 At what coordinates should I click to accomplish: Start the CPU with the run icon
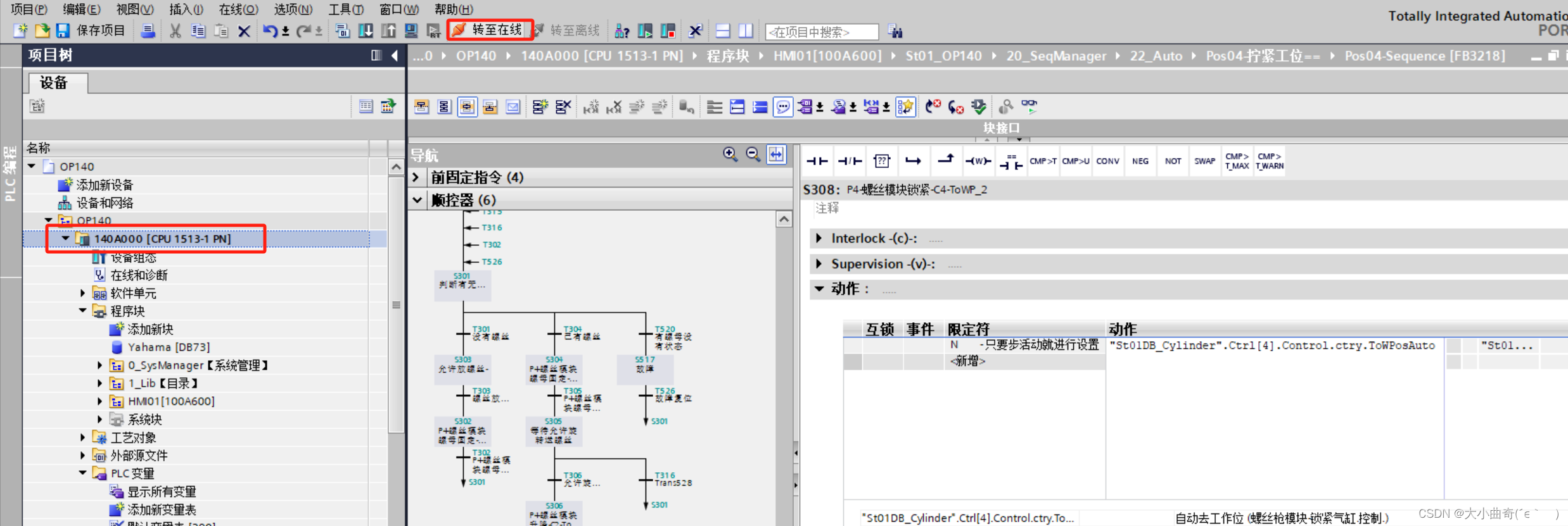pos(645,30)
